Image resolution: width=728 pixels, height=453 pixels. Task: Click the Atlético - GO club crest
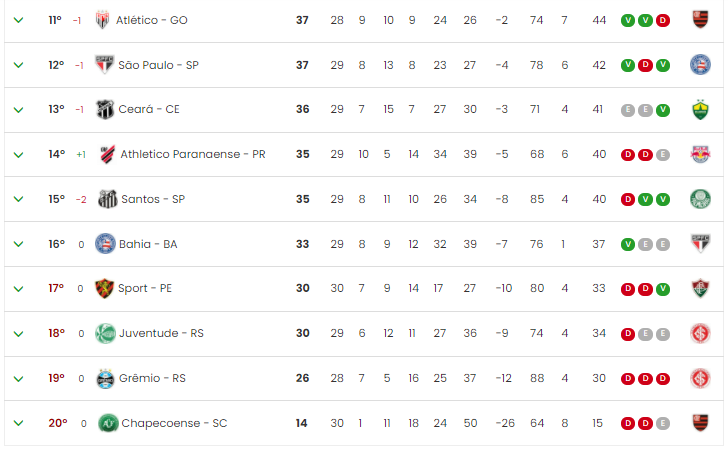pyautogui.click(x=102, y=20)
